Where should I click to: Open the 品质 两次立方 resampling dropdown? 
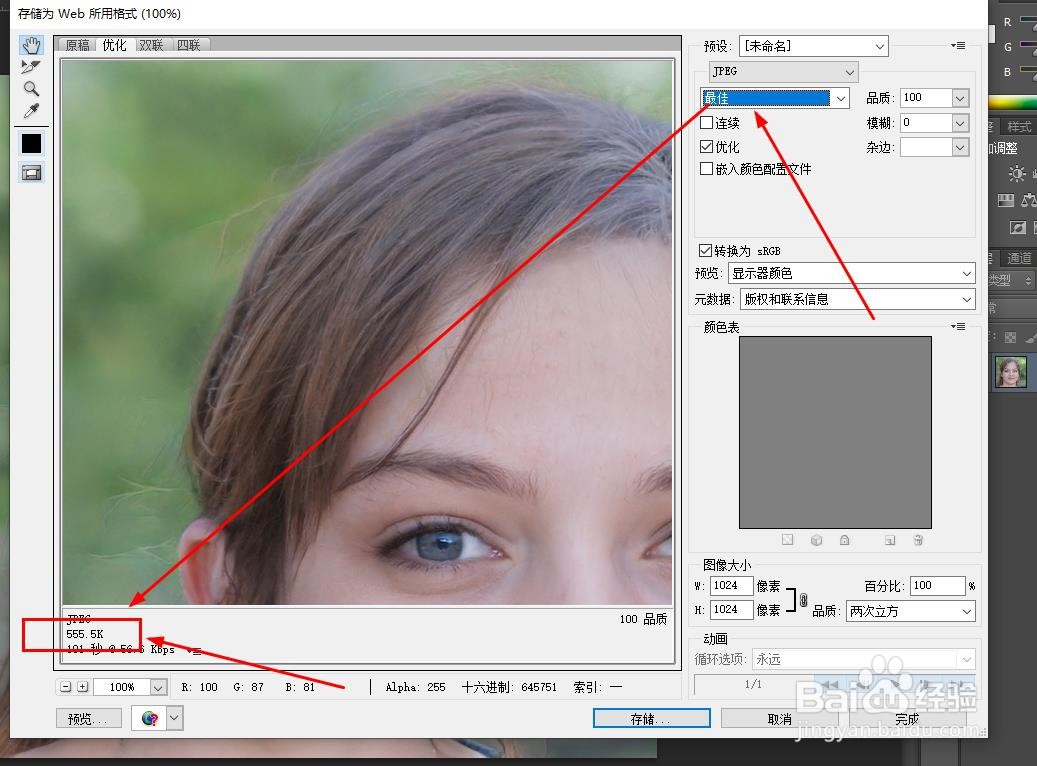(x=910, y=610)
